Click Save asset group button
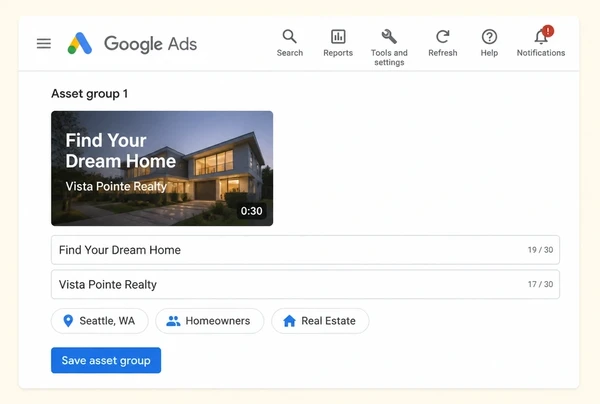600x404 pixels. (106, 360)
